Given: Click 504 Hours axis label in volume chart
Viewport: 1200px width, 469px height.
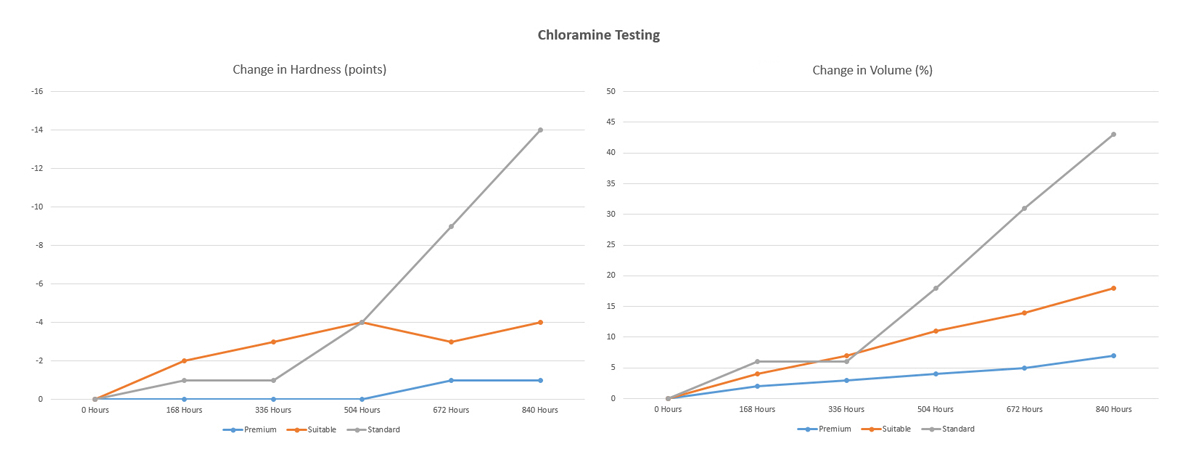Looking at the screenshot, I should [935, 409].
